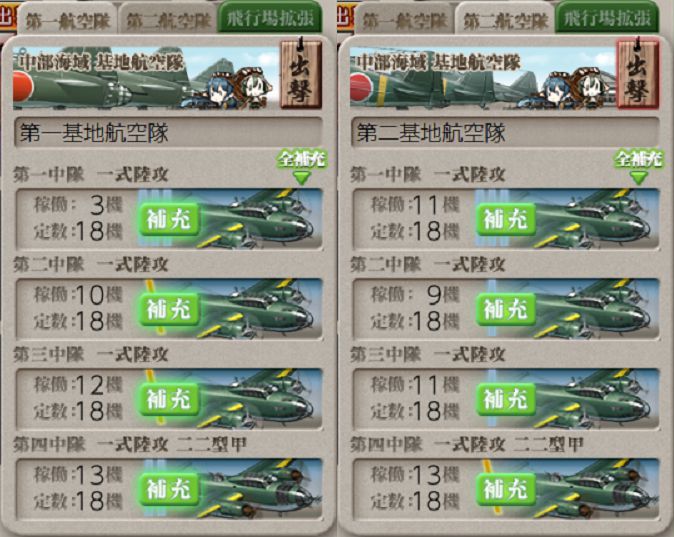
Task: Switch to 第二航空隊 tab on left panel
Action: (x=168, y=19)
